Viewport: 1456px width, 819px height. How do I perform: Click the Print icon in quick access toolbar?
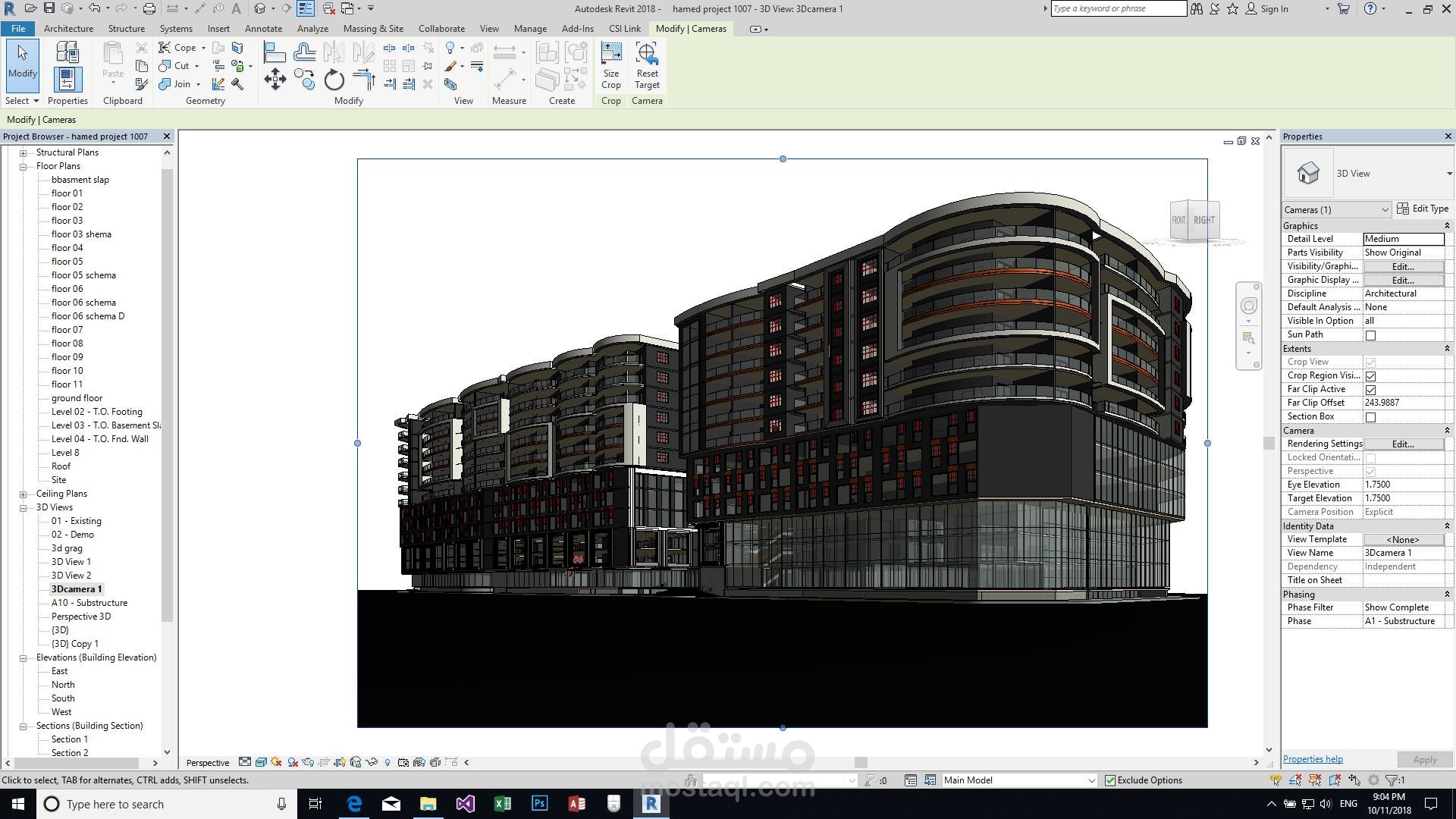149,8
